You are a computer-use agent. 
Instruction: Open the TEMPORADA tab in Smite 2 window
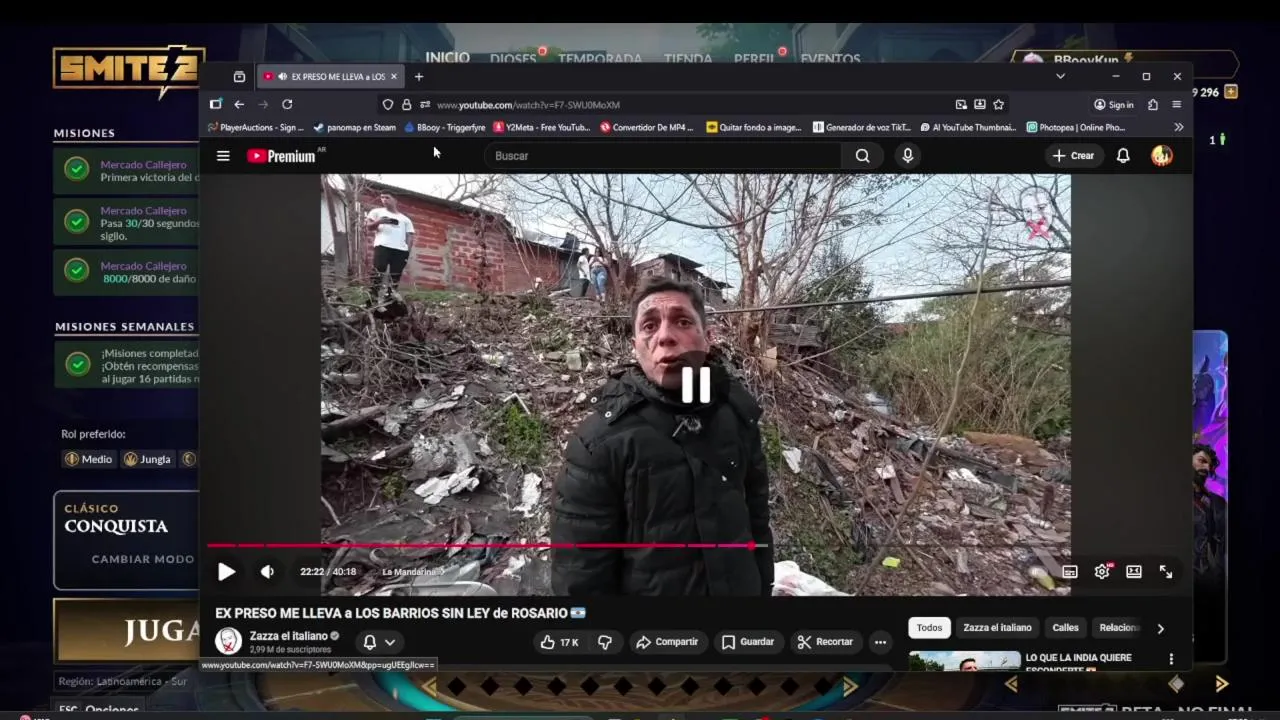600,59
